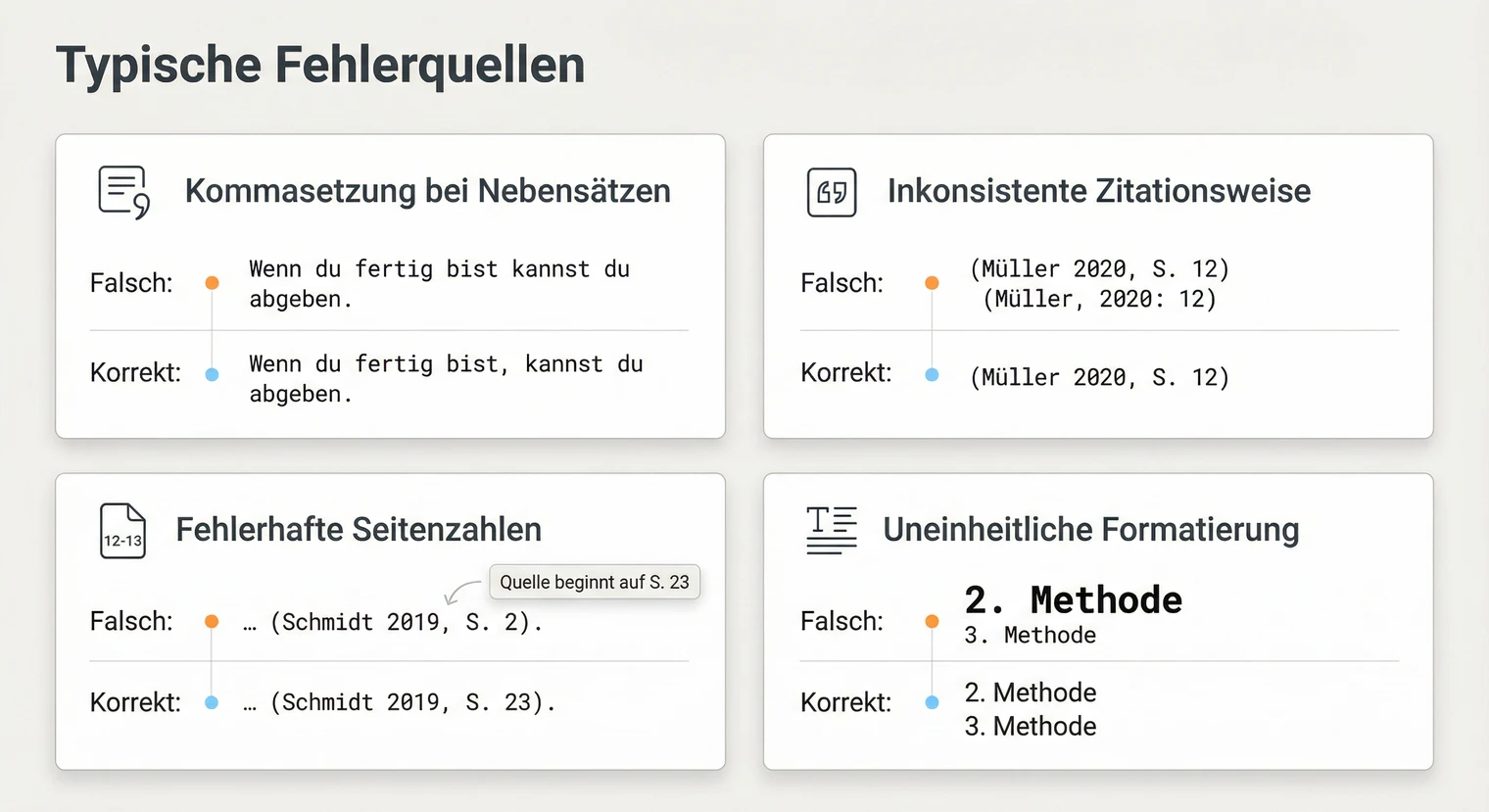Open the Kommasetzung bei Nebensätzen heading
Screen dimensions: 1489x812
(x=428, y=191)
